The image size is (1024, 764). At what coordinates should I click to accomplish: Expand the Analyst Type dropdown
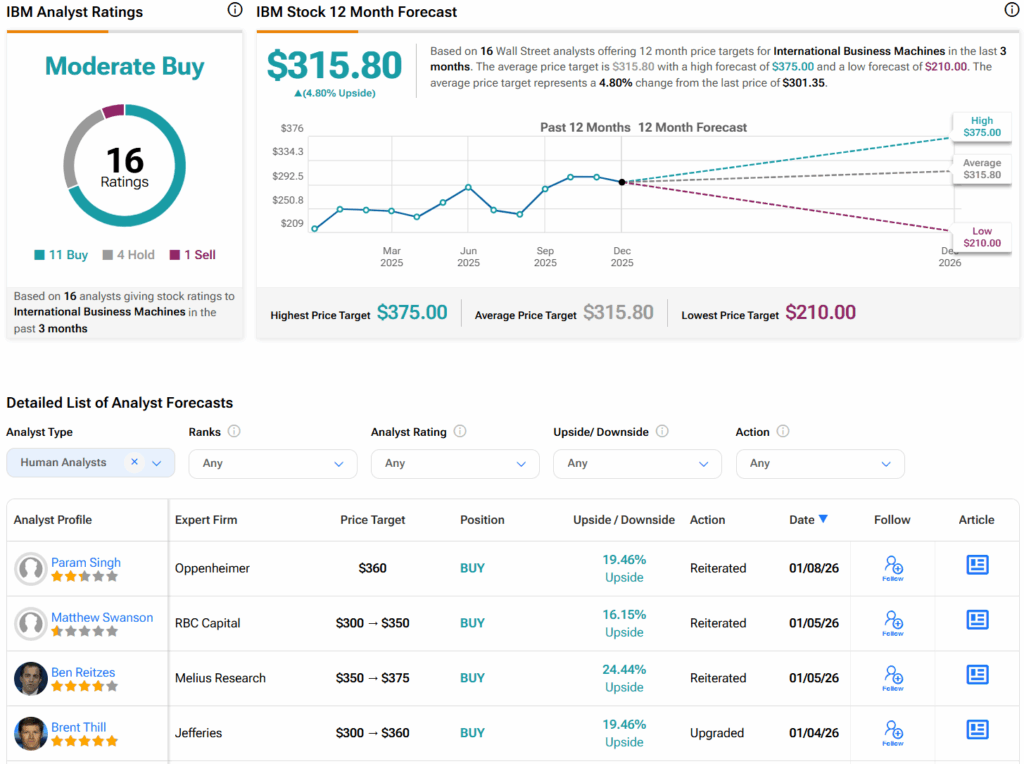pos(157,463)
